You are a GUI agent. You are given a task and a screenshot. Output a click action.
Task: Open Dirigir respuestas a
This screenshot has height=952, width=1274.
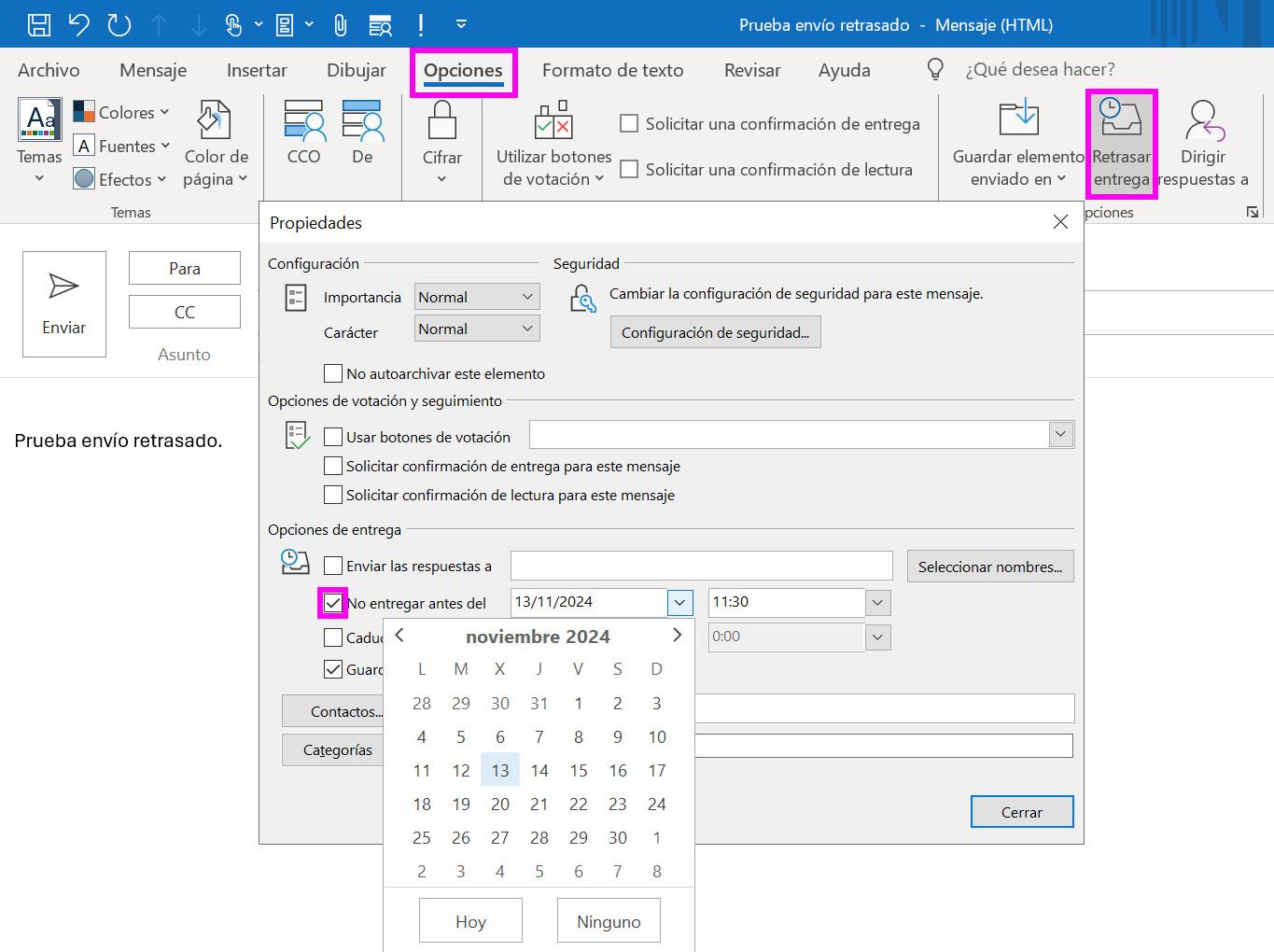click(1203, 142)
